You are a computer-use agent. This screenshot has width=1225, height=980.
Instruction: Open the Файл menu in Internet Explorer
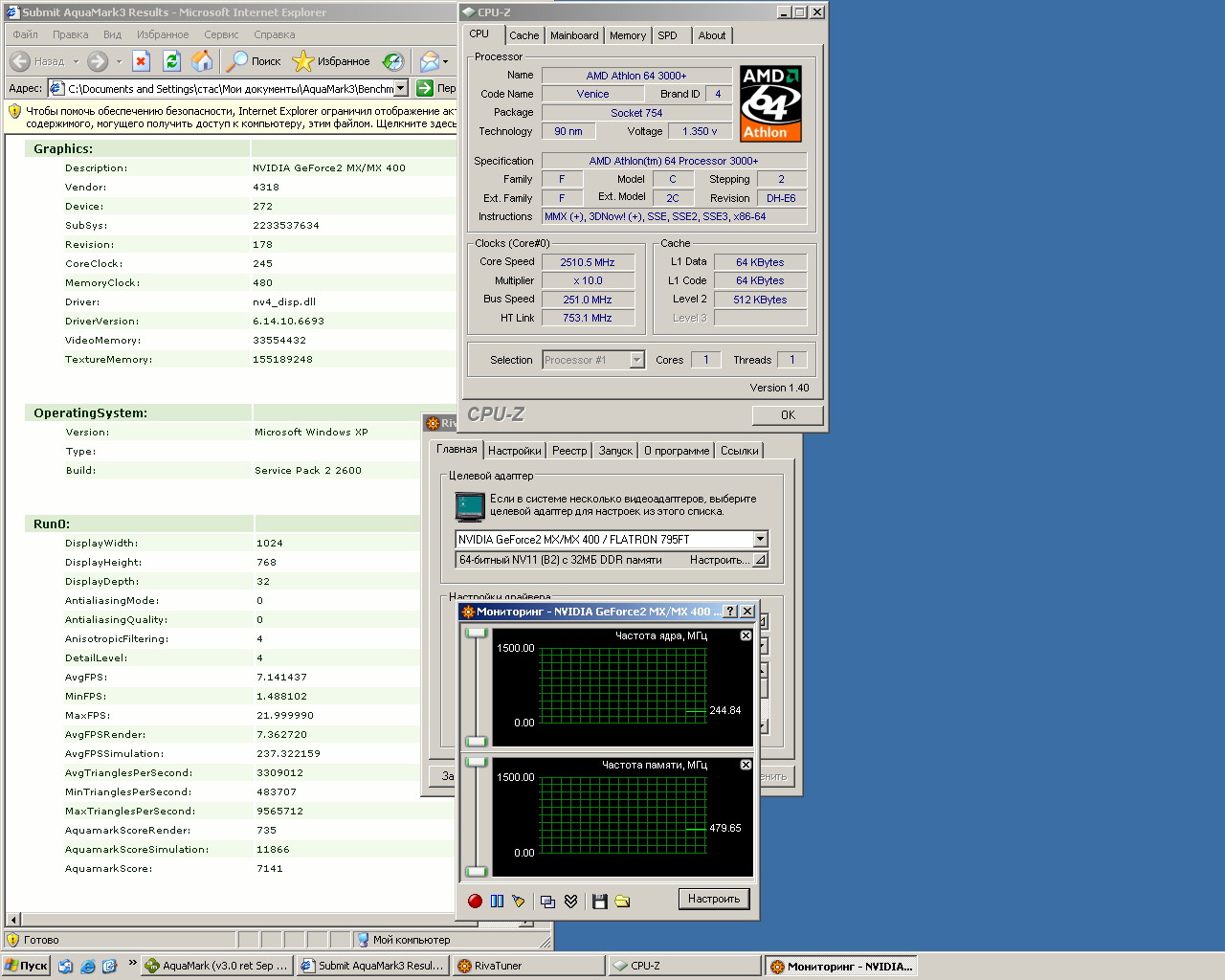(x=26, y=34)
